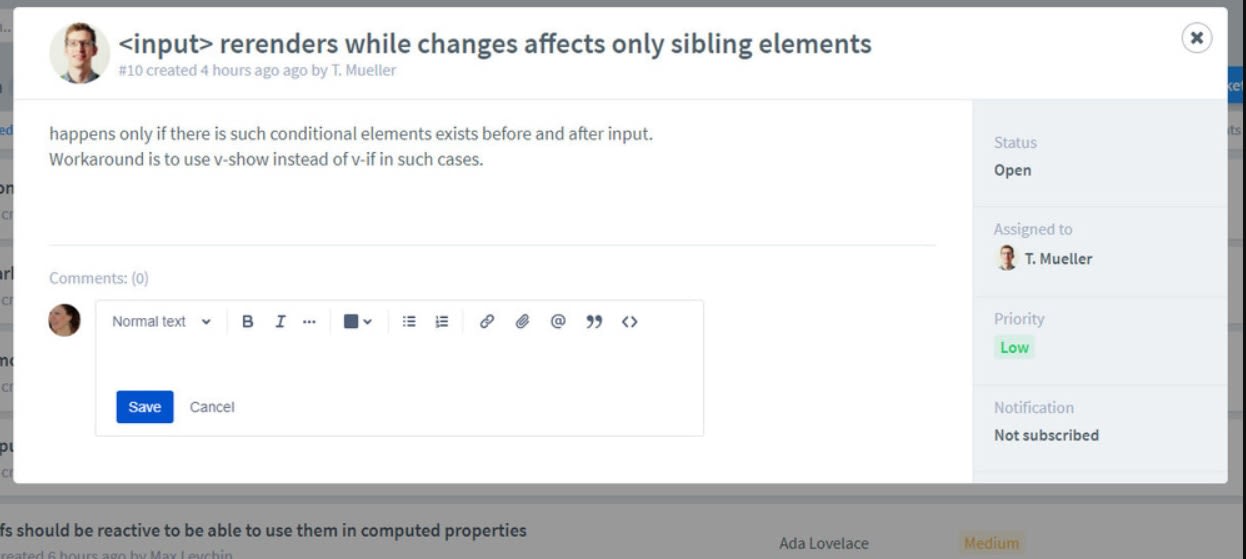Viewport: 1246px width, 559px height.
Task: Insert a bulleted list
Action: coord(409,322)
